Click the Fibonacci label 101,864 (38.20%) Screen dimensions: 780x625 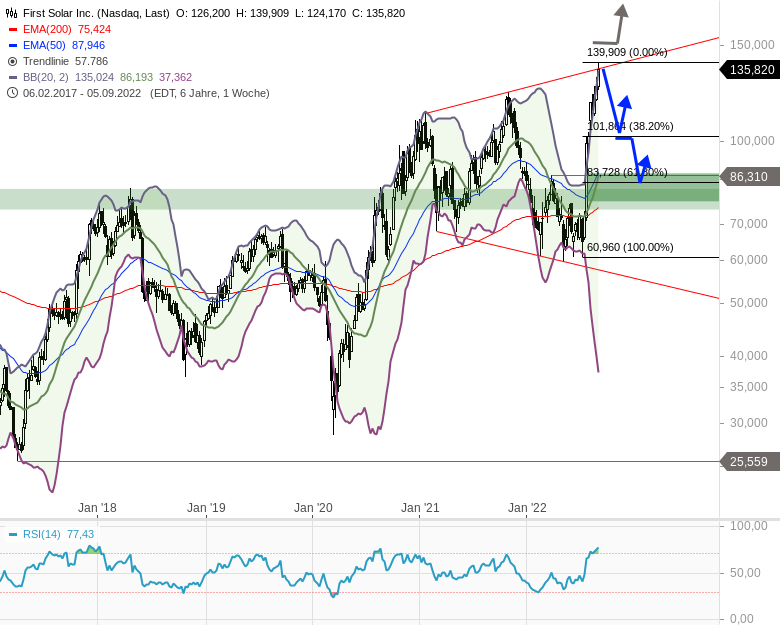(x=630, y=126)
